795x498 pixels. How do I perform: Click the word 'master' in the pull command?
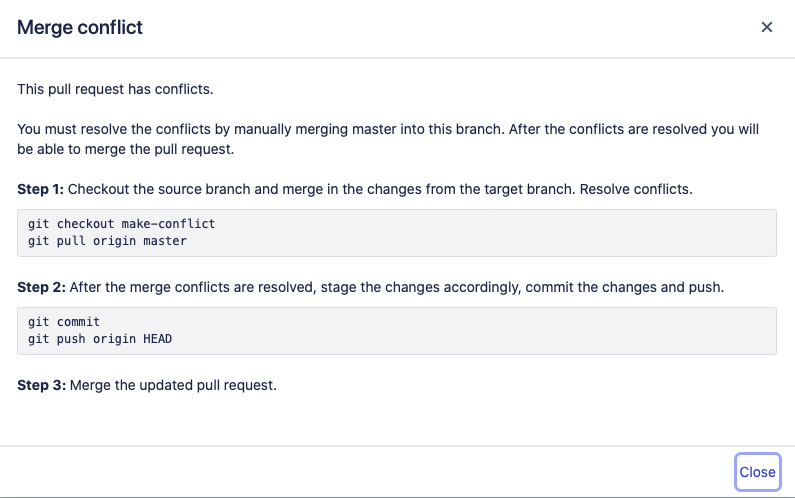pos(165,241)
